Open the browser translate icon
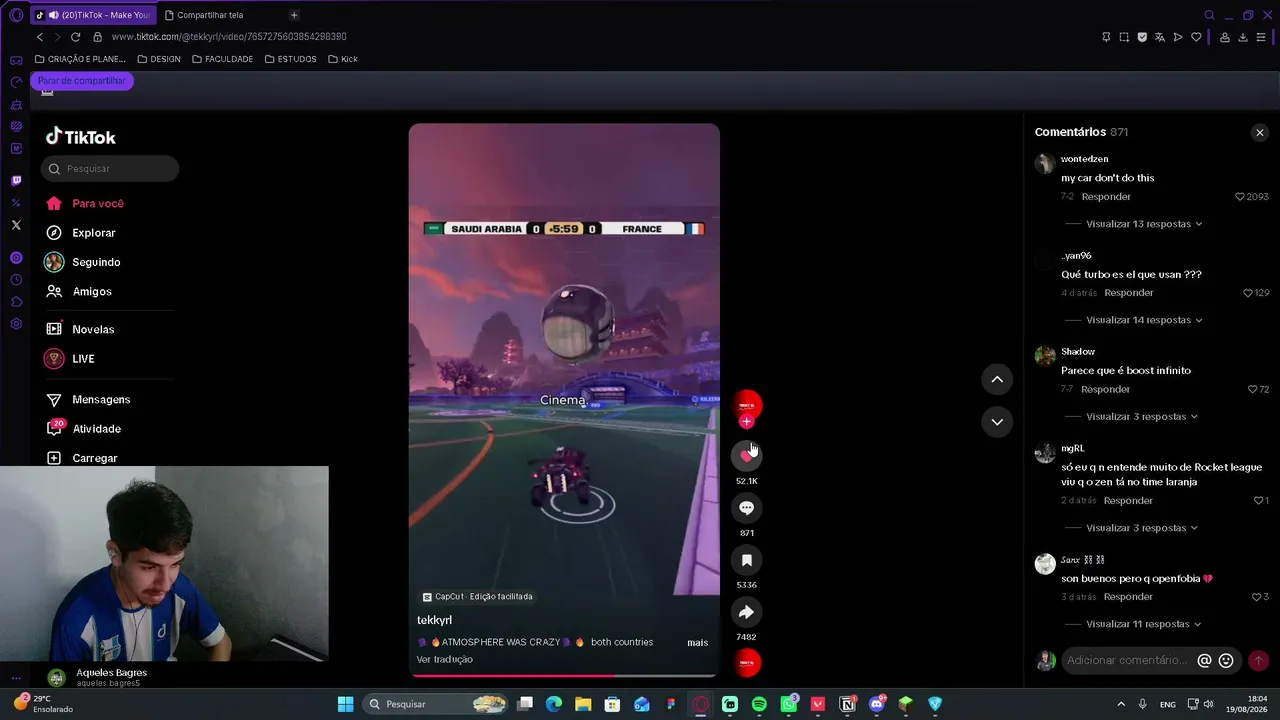 1160,37
